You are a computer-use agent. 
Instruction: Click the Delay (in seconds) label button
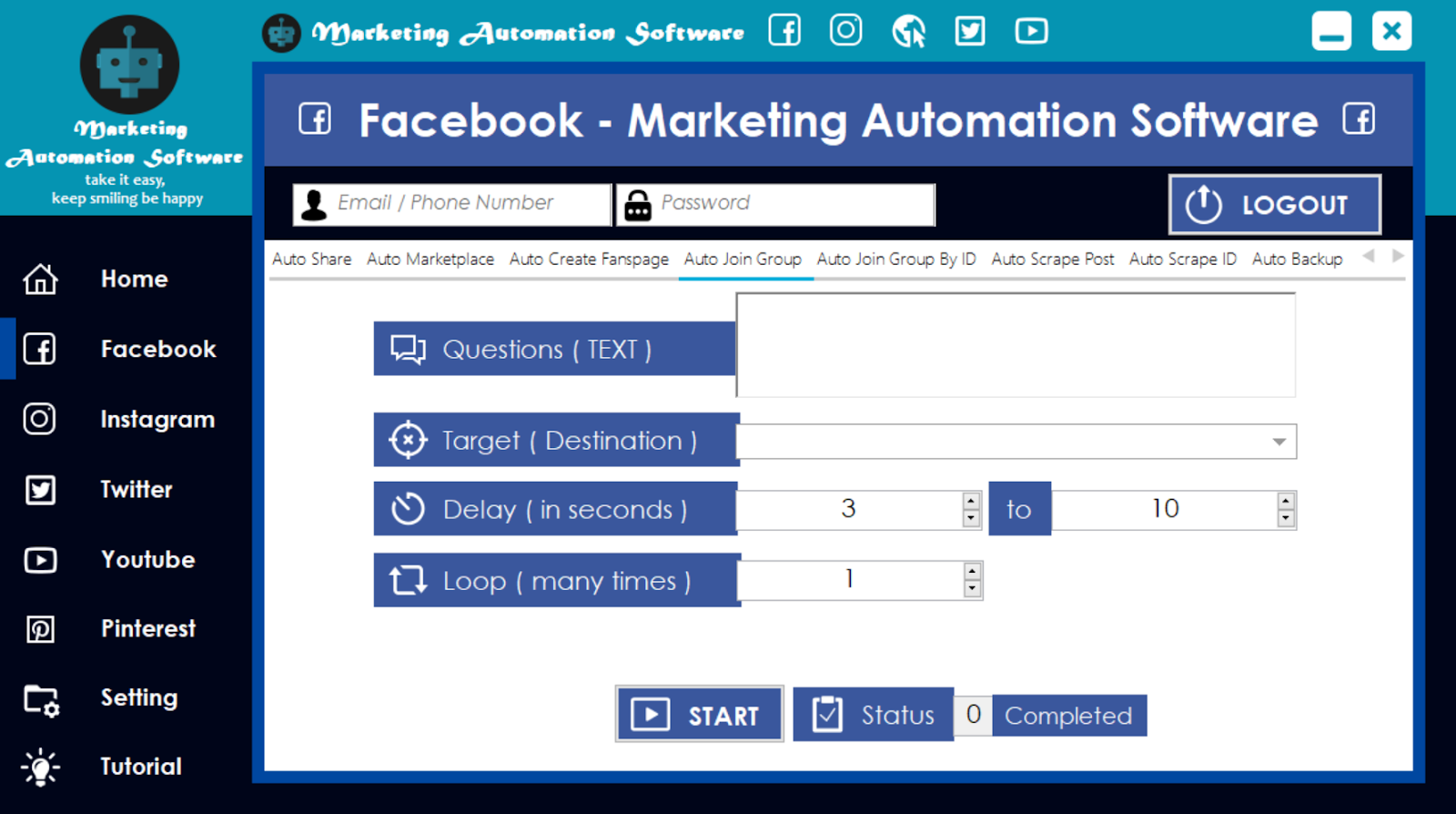[555, 509]
